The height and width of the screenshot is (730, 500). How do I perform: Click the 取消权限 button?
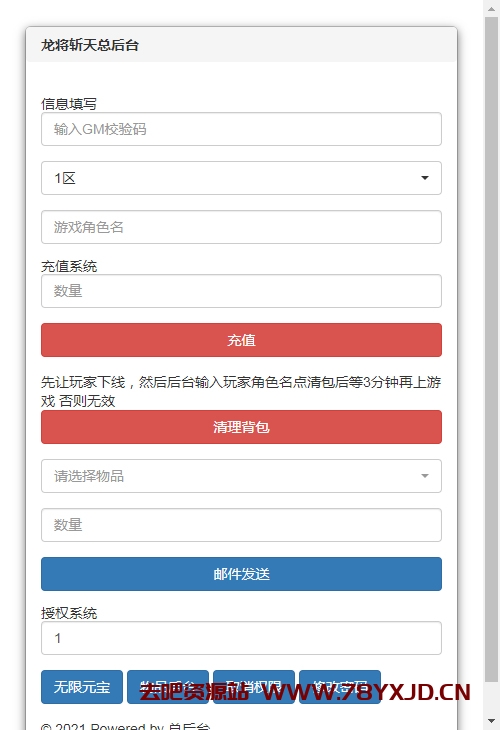click(254, 687)
